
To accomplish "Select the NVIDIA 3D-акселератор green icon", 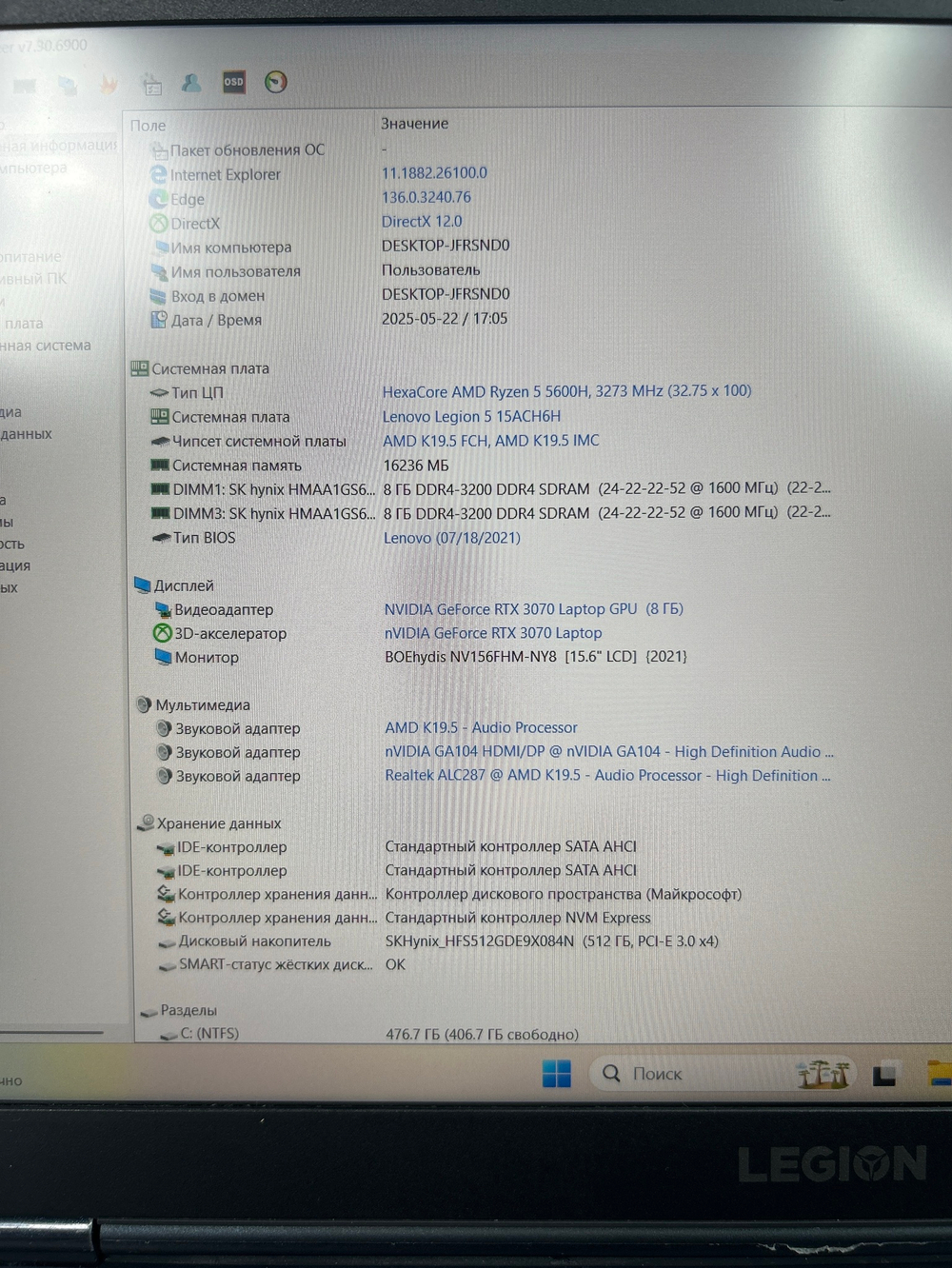I will tap(160, 633).
